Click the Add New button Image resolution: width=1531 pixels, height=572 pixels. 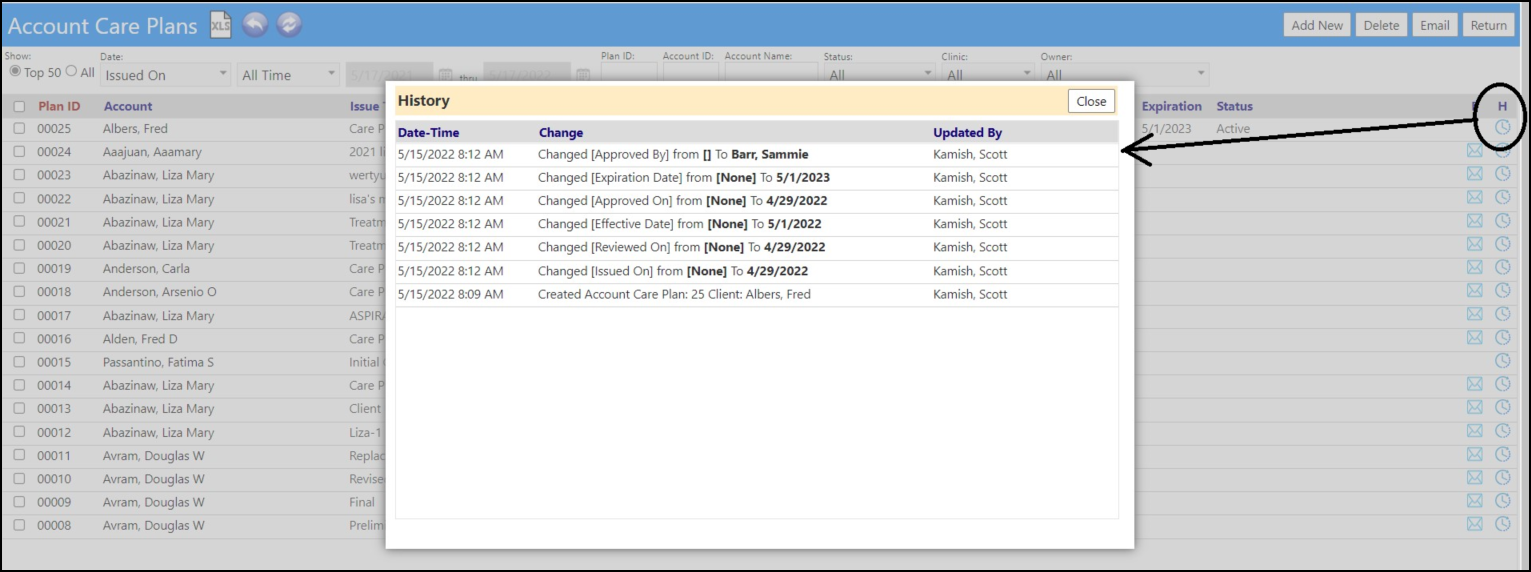(1317, 25)
